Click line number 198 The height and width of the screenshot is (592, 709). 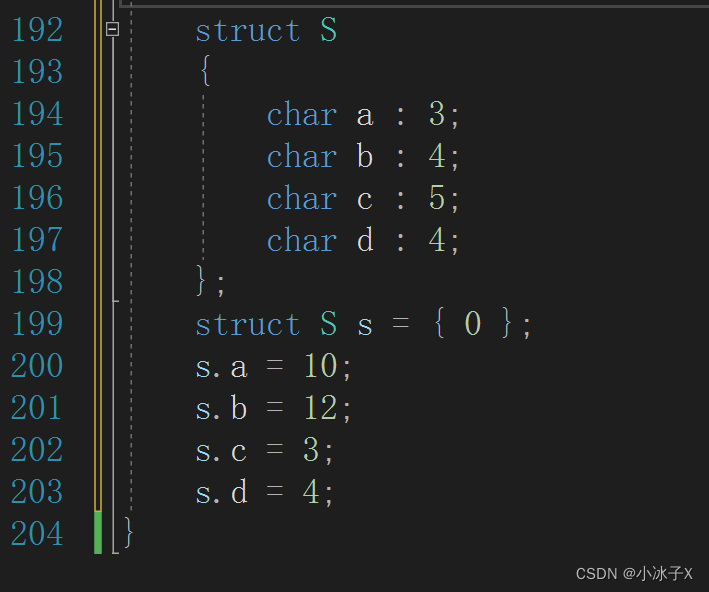(37, 281)
